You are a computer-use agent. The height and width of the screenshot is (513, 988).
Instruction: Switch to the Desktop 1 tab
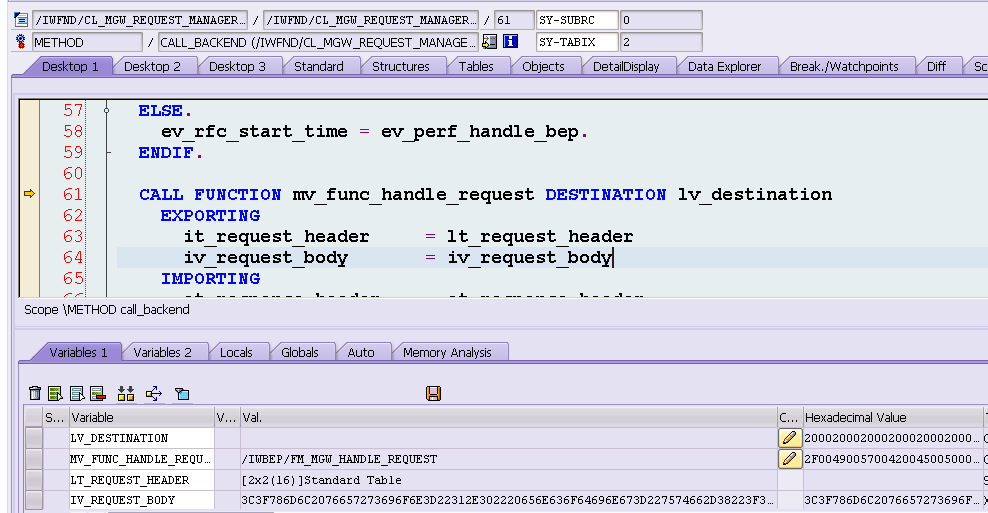[70, 66]
